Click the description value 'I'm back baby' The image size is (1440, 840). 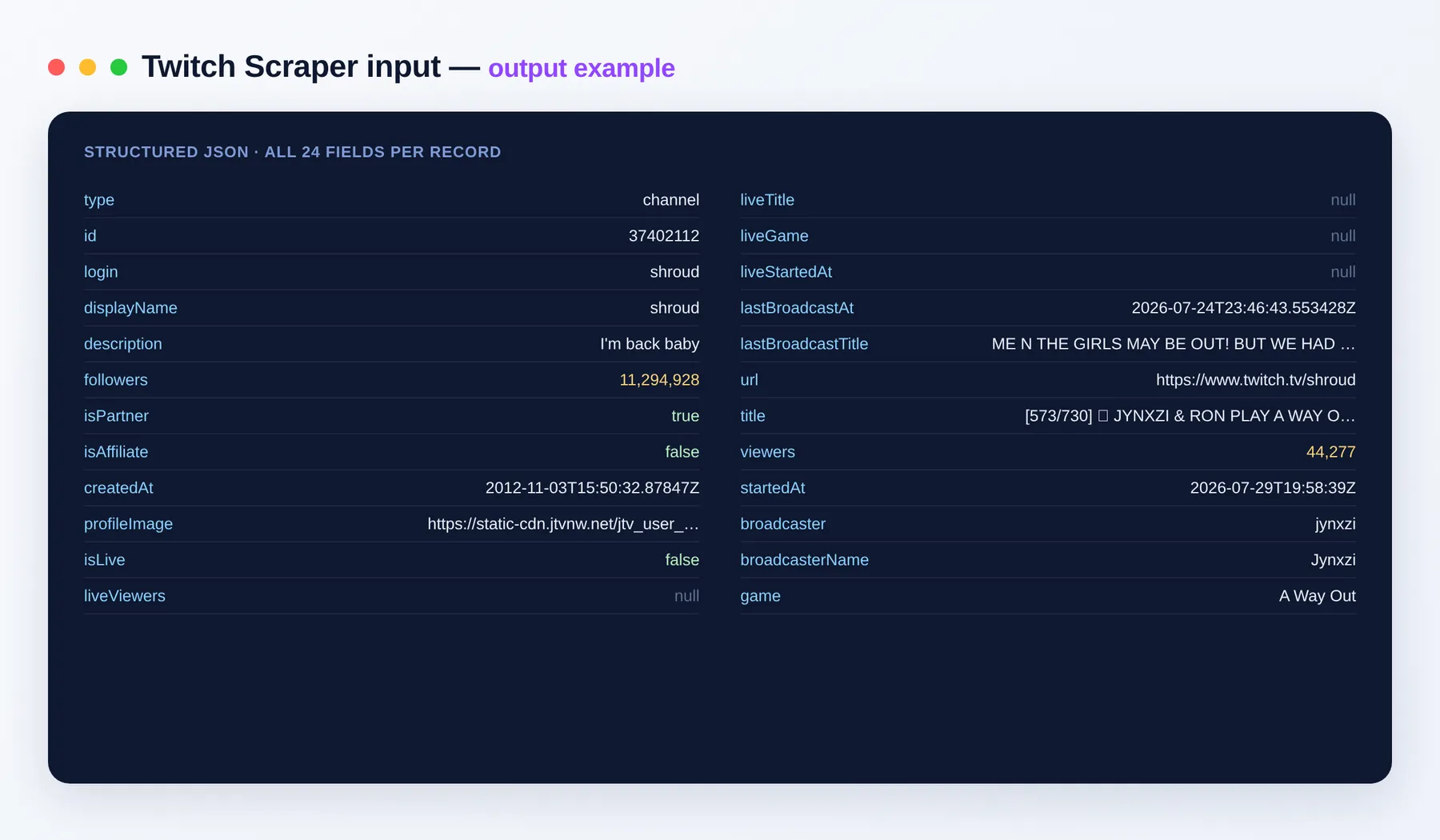pyautogui.click(x=650, y=344)
